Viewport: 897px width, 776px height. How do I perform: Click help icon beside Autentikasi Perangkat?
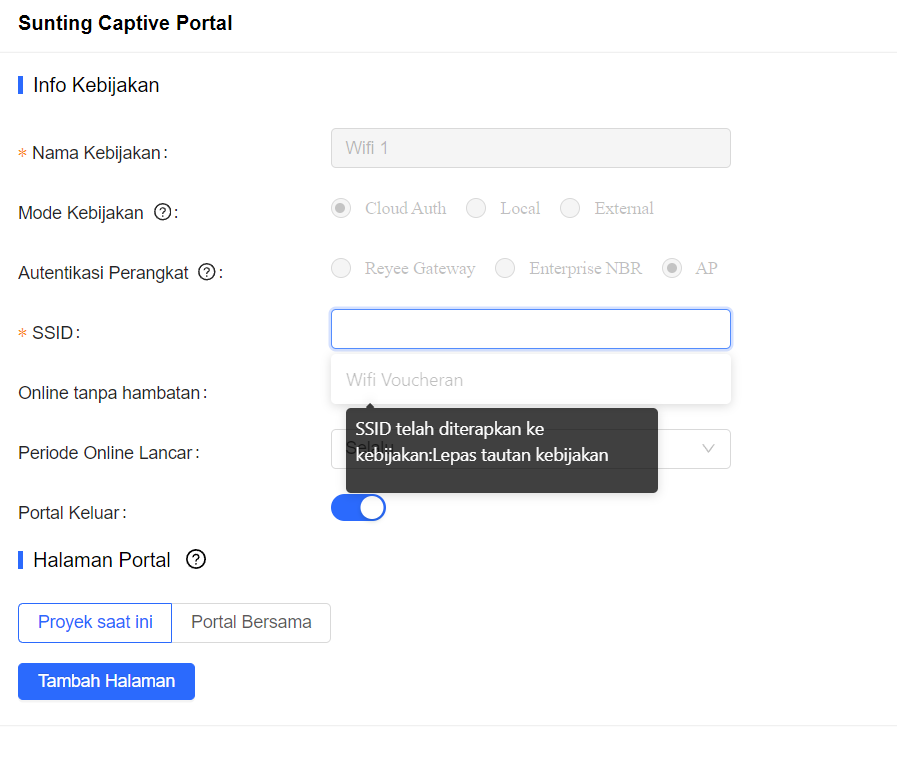[207, 272]
